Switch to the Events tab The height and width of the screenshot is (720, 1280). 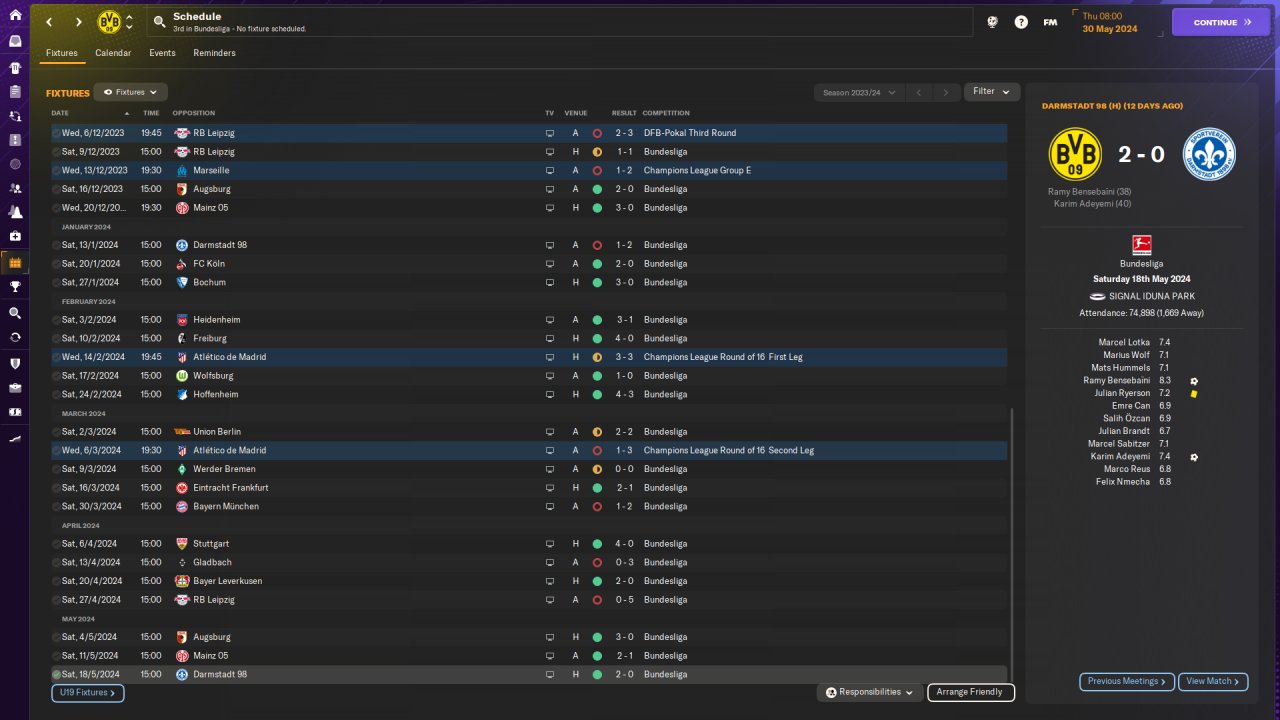tap(162, 53)
